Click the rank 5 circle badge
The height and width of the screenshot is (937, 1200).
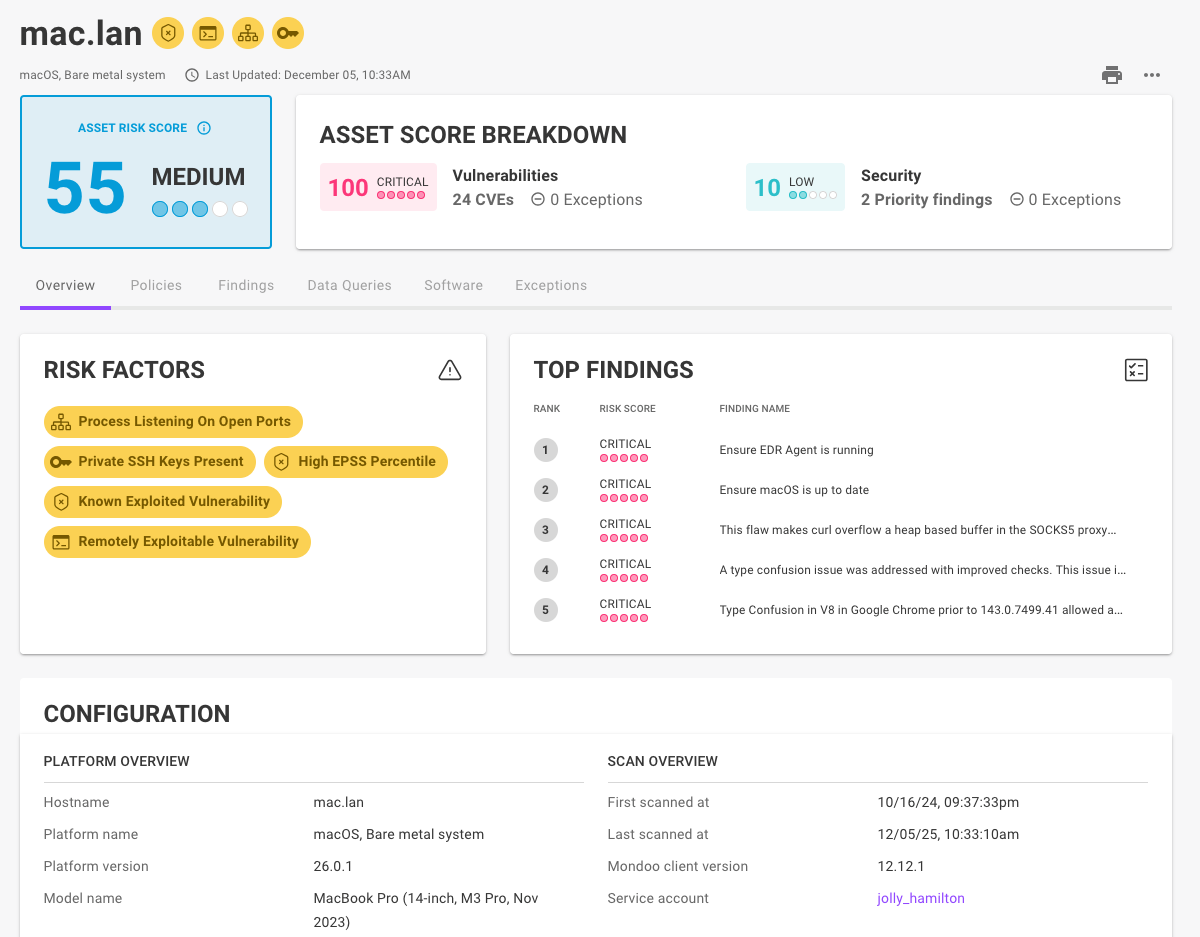click(545, 610)
